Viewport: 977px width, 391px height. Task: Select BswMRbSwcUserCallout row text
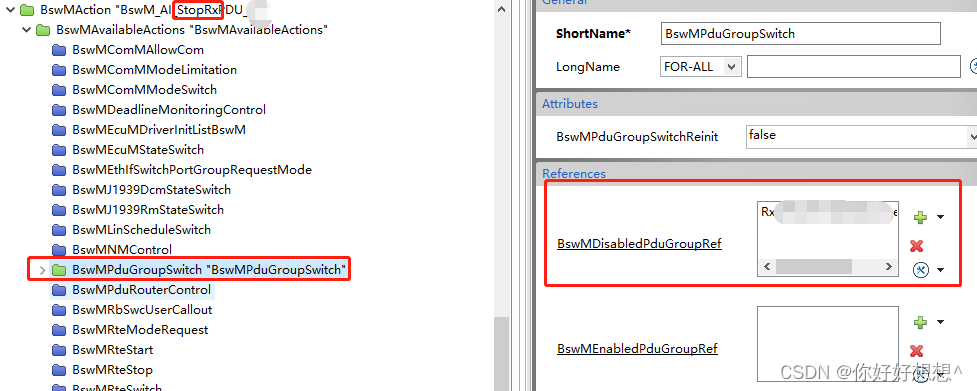[x=142, y=309]
